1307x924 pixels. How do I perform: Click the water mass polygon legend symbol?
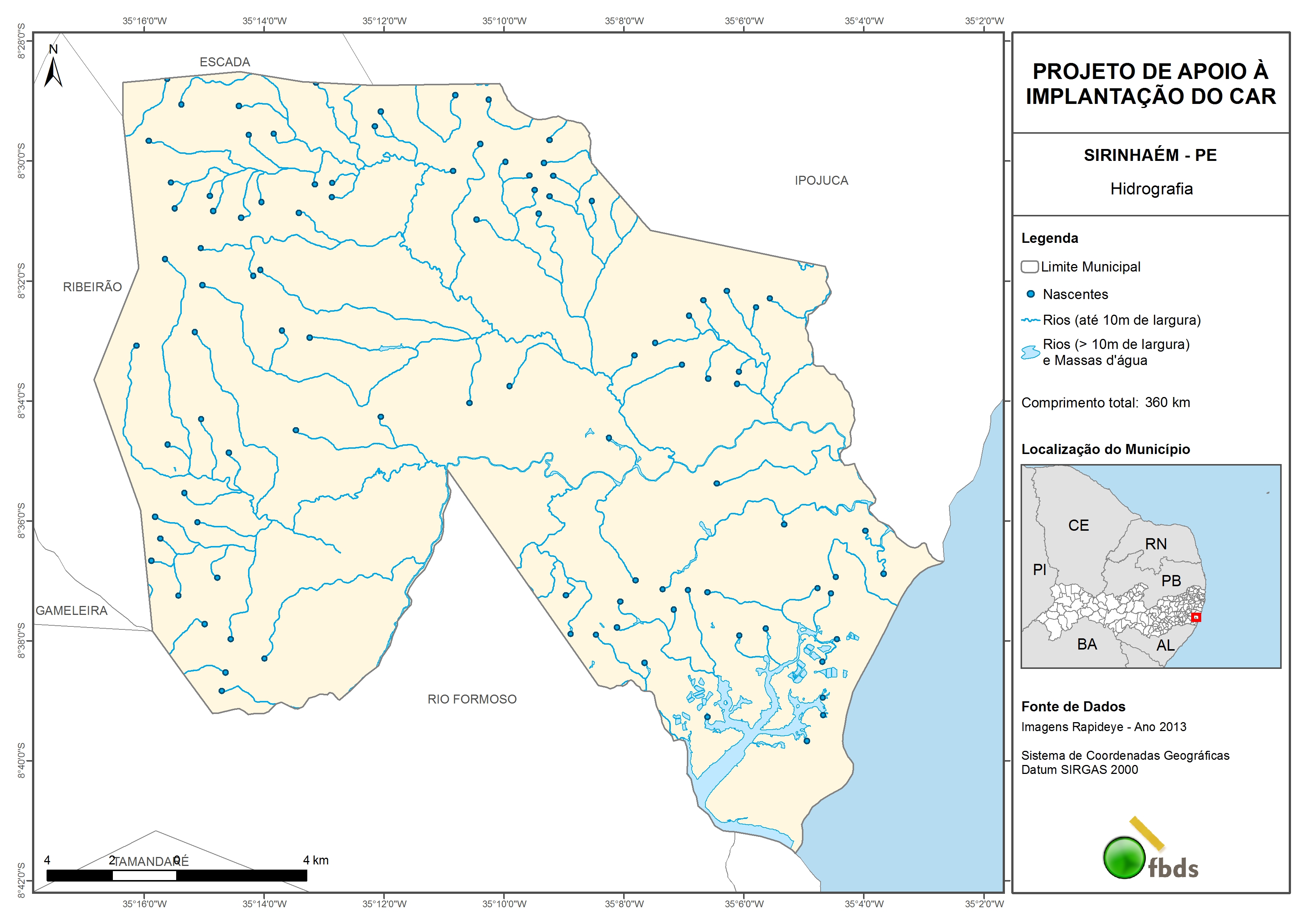click(1030, 352)
